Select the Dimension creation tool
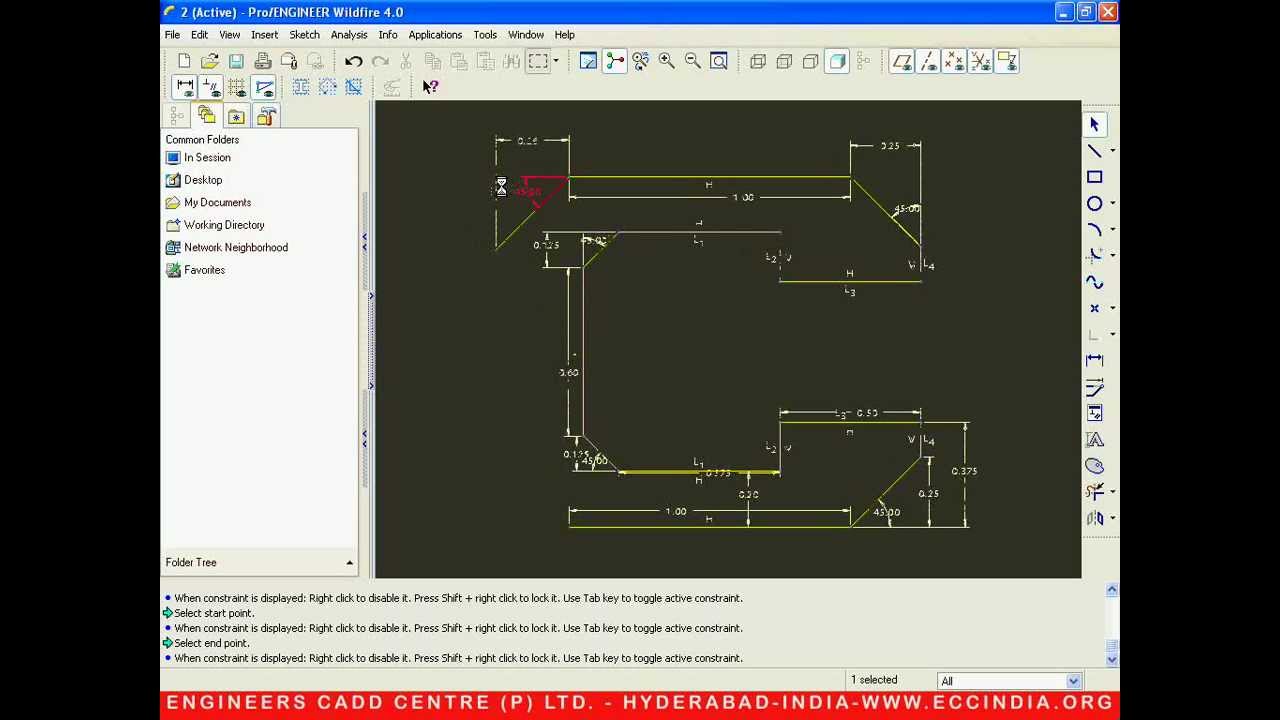The height and width of the screenshot is (720, 1280). tap(1095, 360)
